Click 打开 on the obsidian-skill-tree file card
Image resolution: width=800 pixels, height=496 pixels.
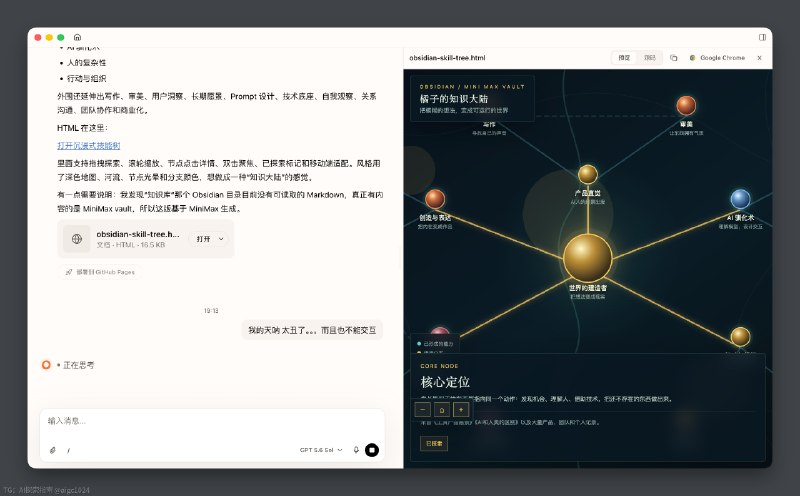pos(204,239)
